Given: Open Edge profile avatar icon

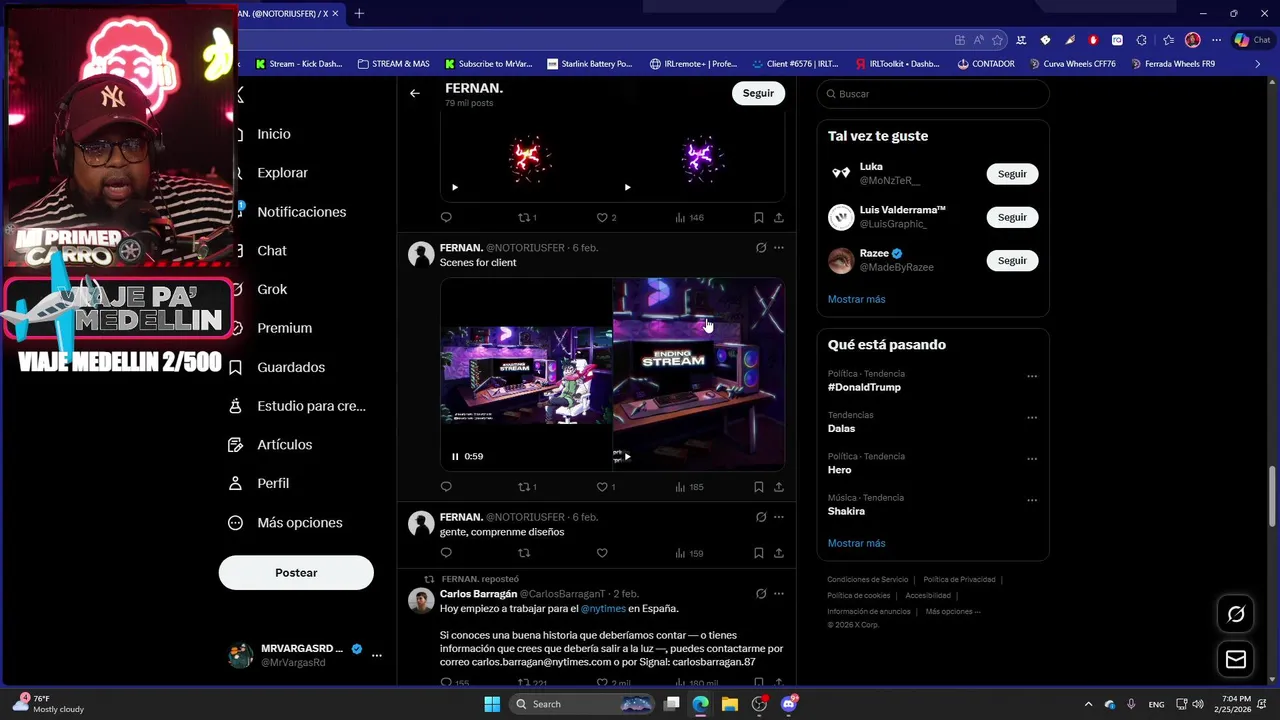Looking at the screenshot, I should tap(1192, 40).
